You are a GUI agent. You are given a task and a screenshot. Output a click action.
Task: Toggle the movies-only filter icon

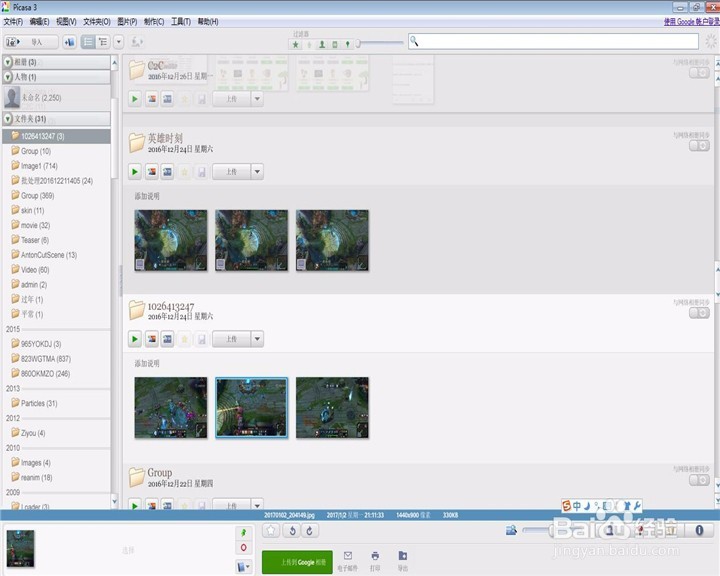pyautogui.click(x=335, y=44)
